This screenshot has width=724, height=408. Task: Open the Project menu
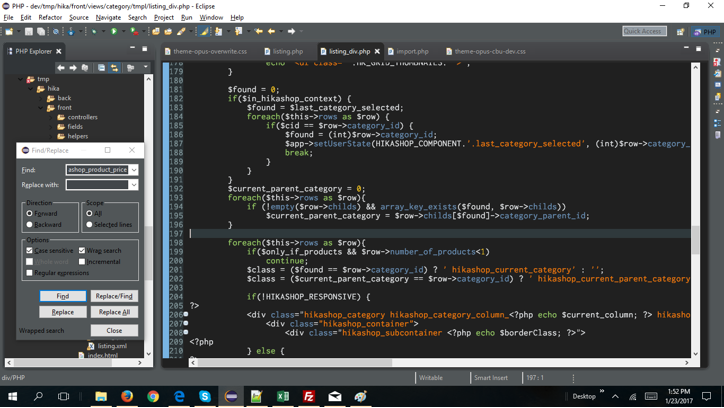click(x=163, y=18)
